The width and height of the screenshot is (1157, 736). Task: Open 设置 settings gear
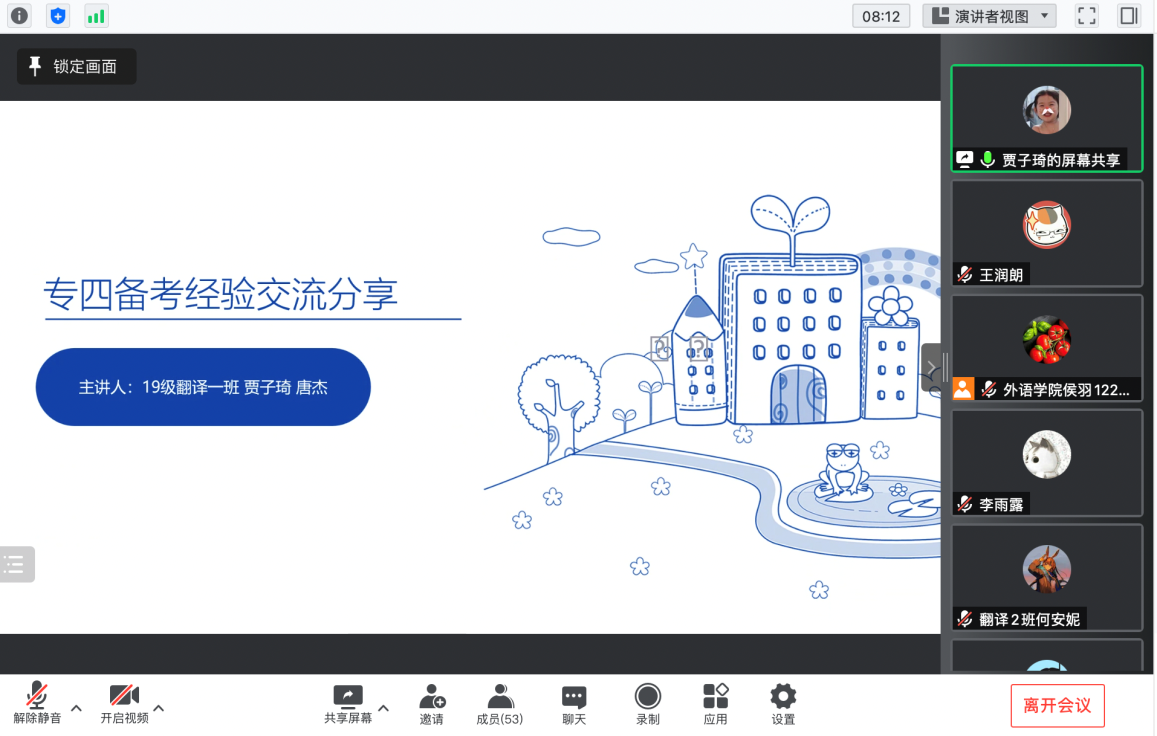point(783,703)
